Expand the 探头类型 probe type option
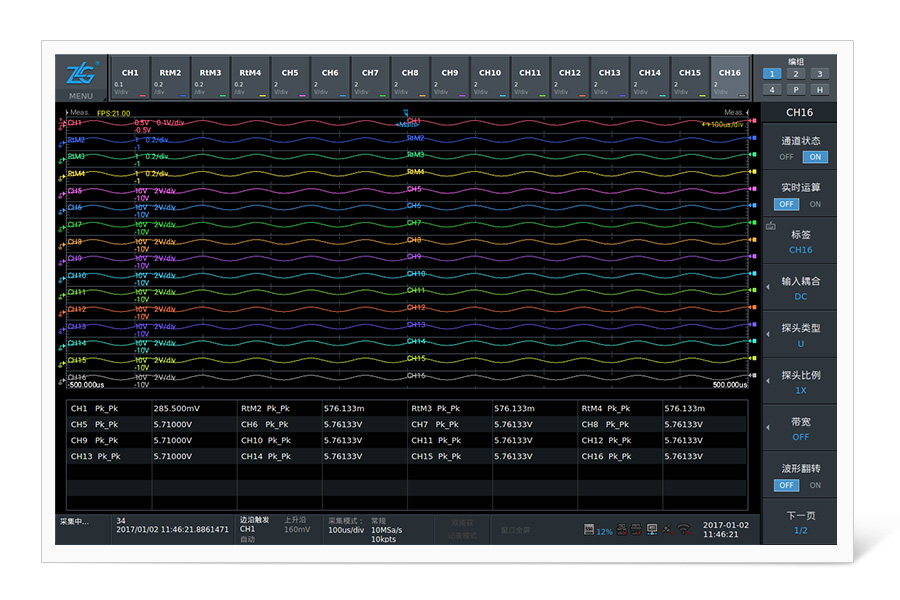The width and height of the screenshot is (900, 600). [799, 335]
